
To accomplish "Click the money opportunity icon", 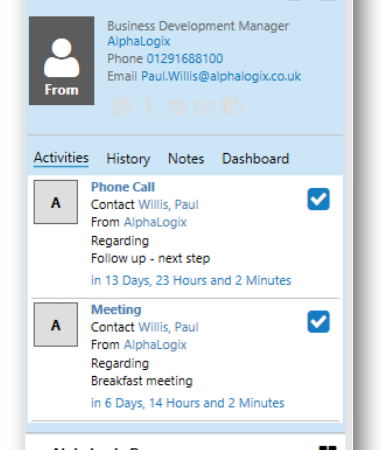I will (205, 107).
